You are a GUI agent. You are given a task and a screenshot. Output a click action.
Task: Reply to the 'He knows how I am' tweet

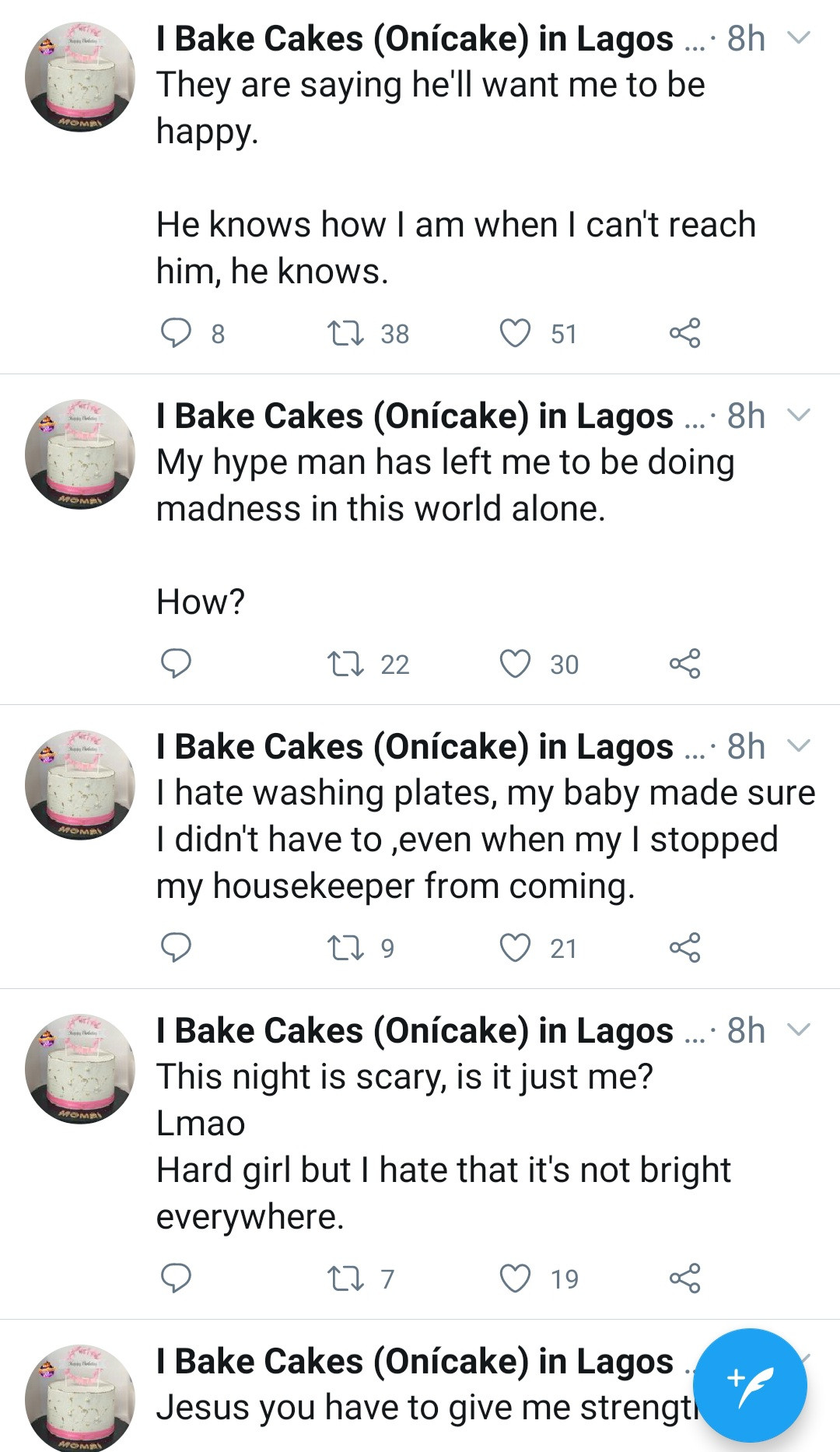(x=176, y=333)
